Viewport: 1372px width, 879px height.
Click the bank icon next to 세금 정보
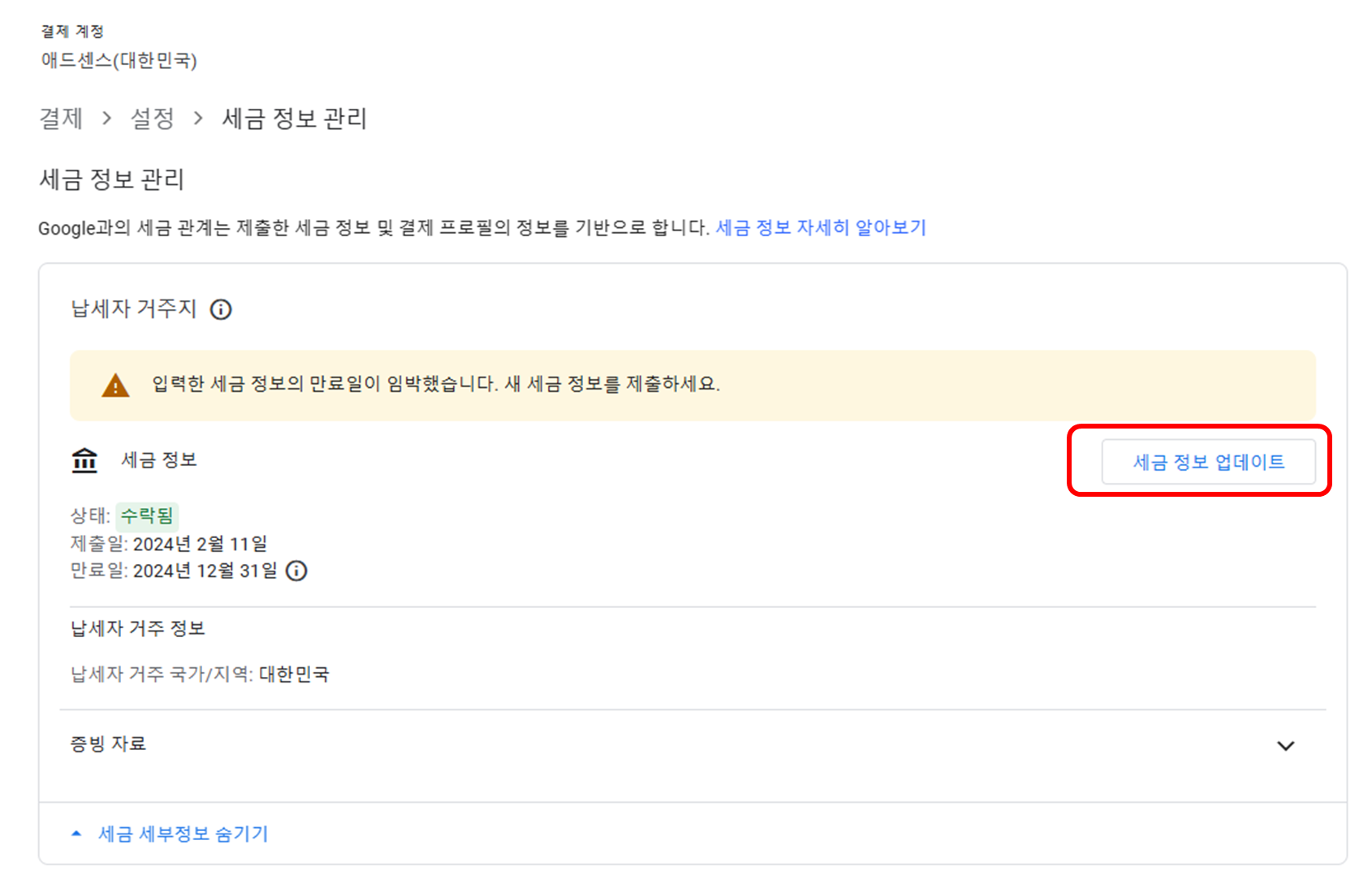point(84,460)
